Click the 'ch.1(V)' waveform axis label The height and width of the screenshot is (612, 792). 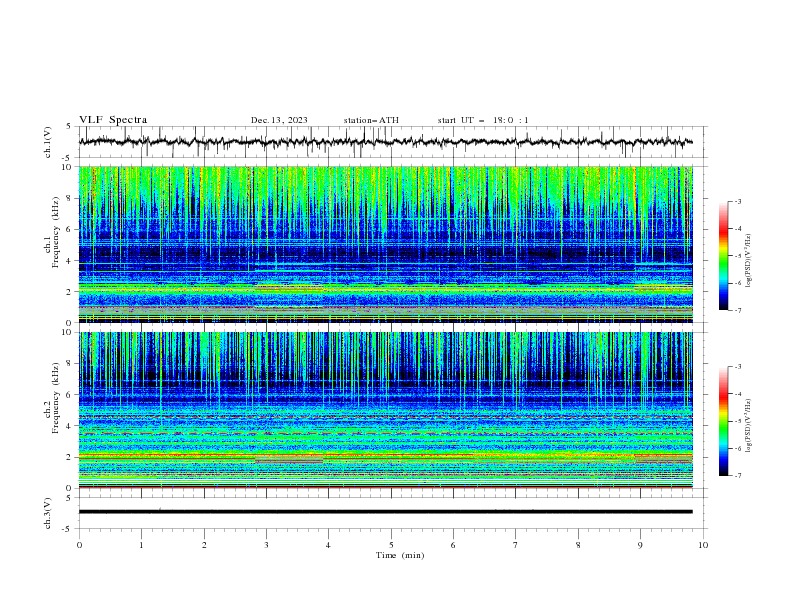coord(48,142)
